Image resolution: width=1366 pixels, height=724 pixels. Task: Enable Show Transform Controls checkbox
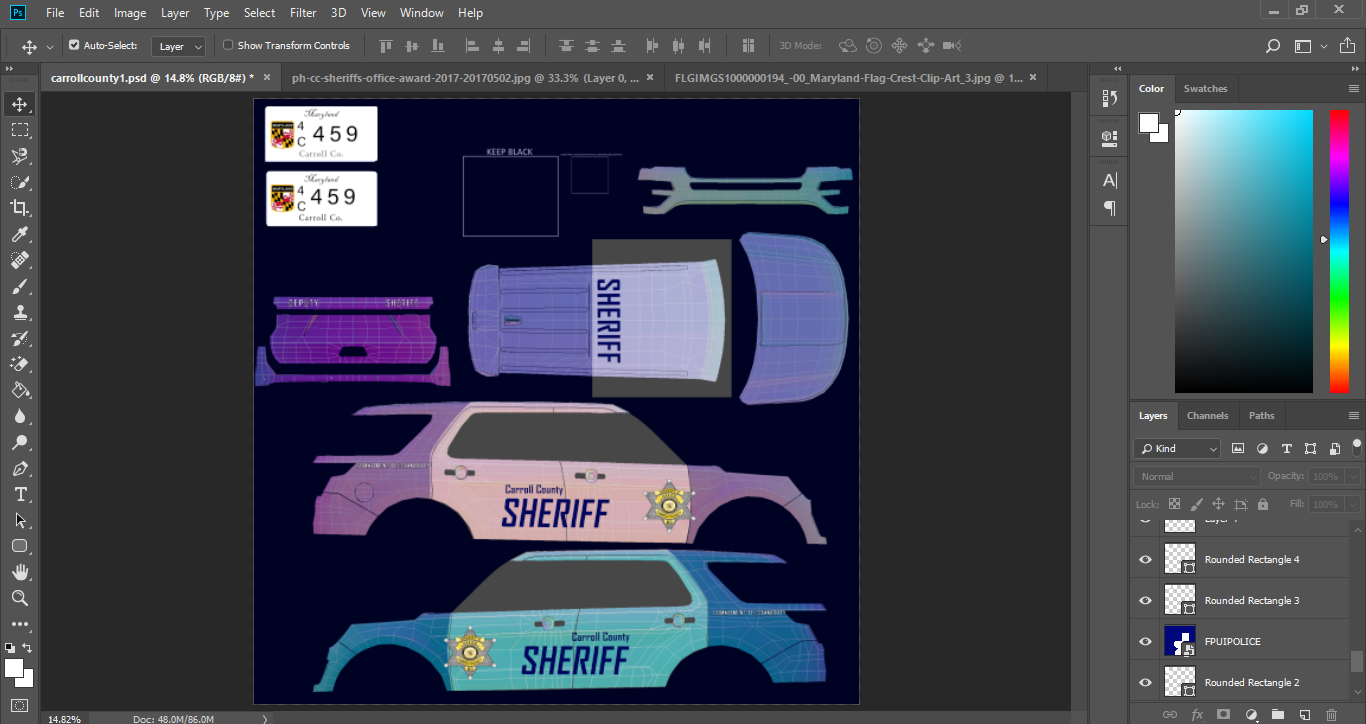228,45
